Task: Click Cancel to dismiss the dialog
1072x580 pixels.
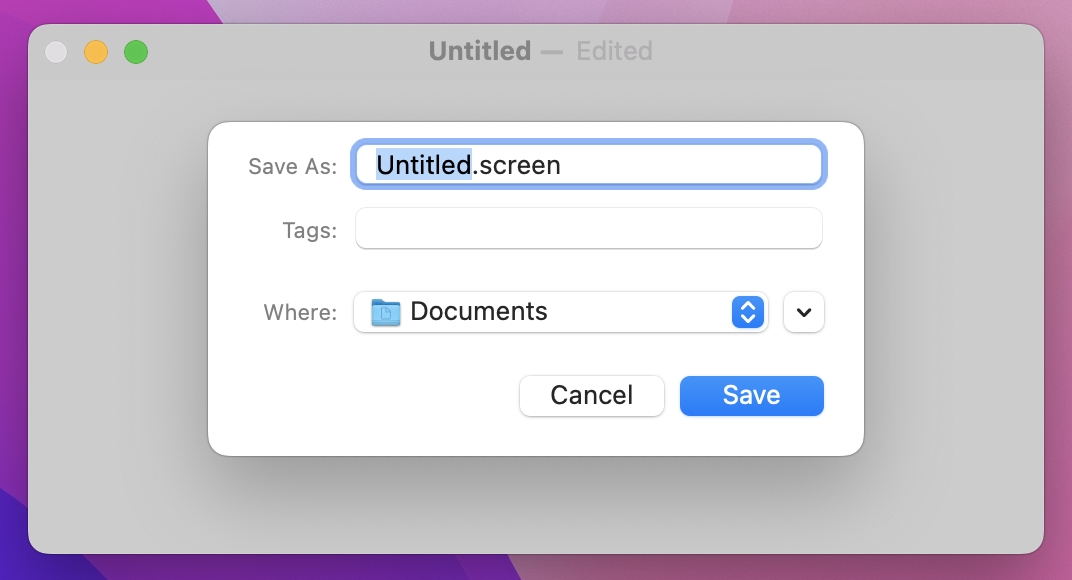Action: (x=591, y=396)
